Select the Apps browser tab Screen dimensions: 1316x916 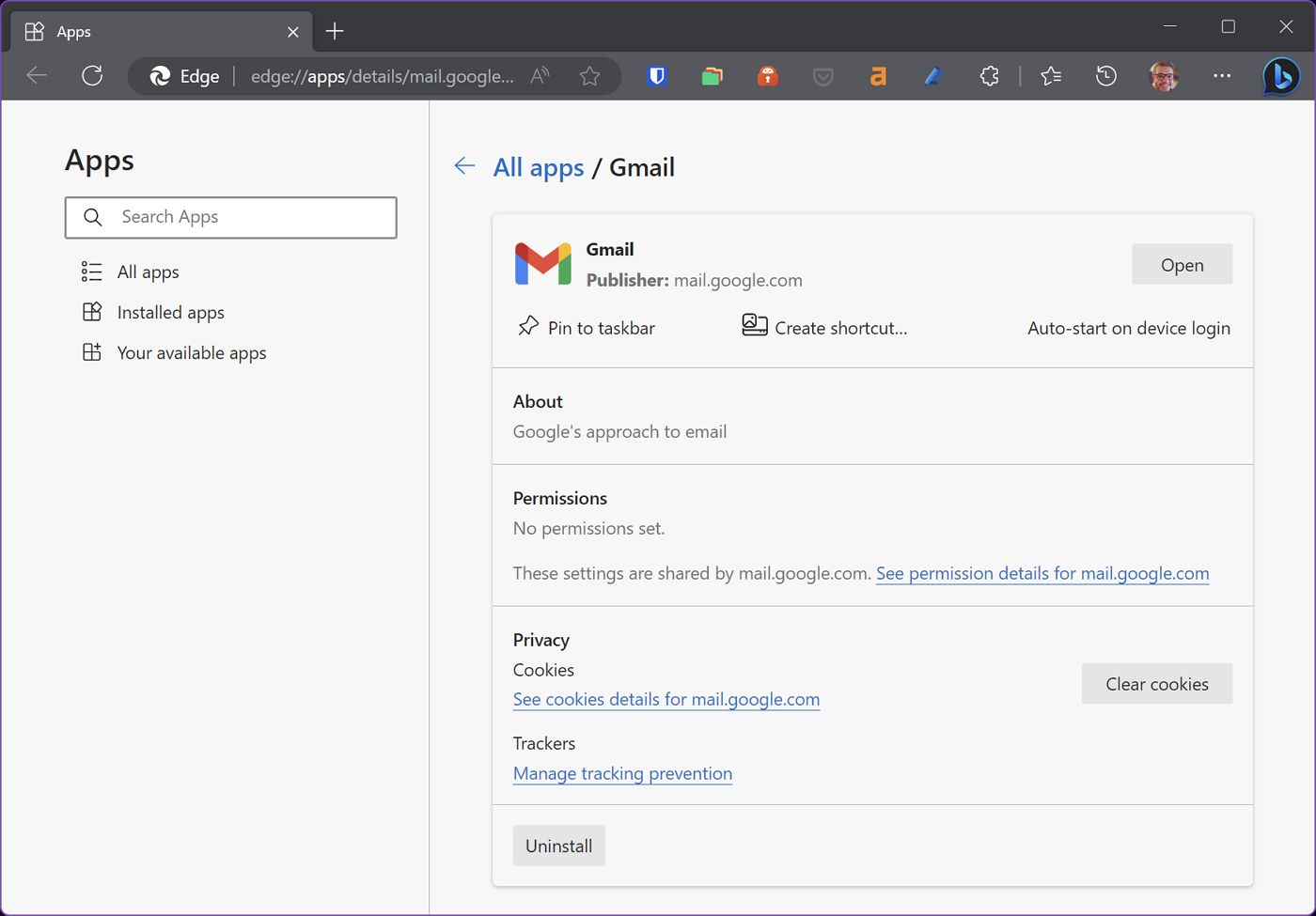click(163, 31)
